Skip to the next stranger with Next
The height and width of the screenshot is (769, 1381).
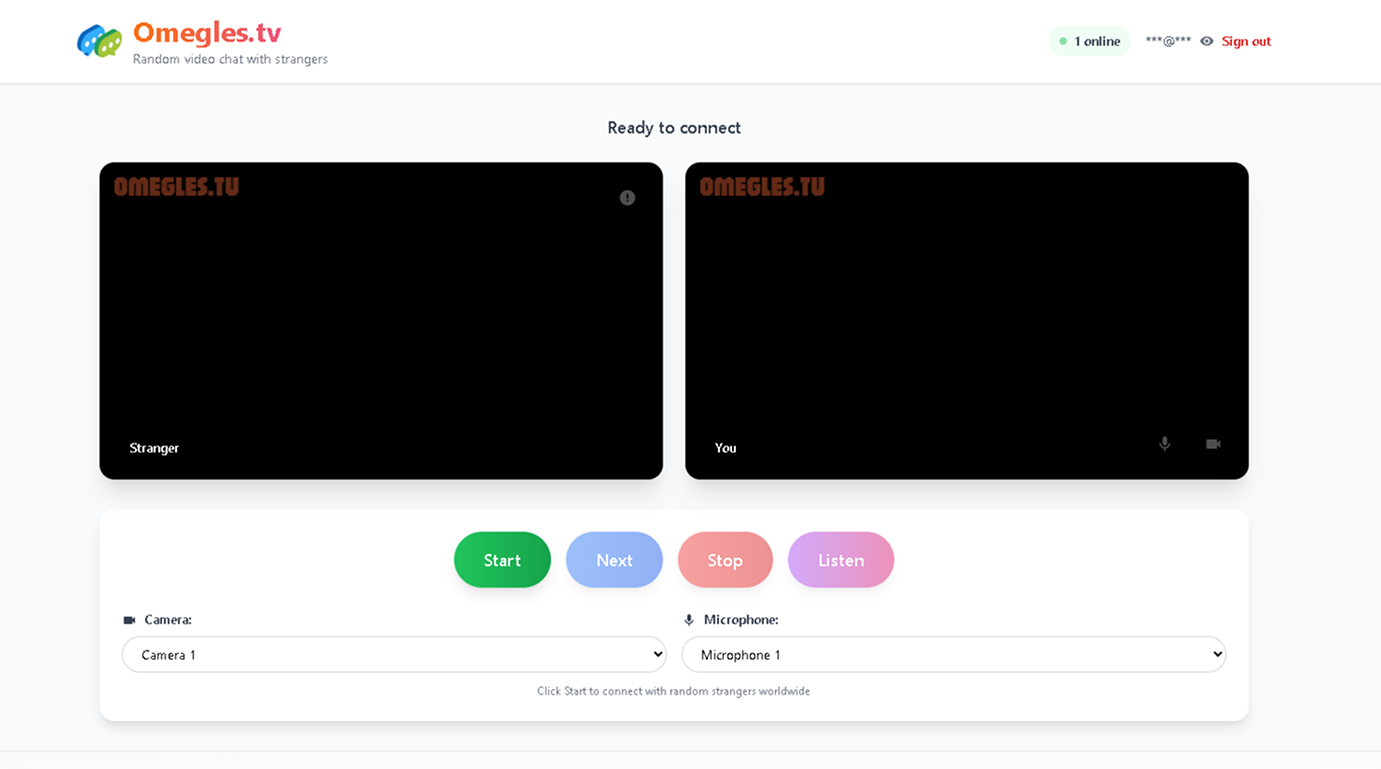(614, 560)
